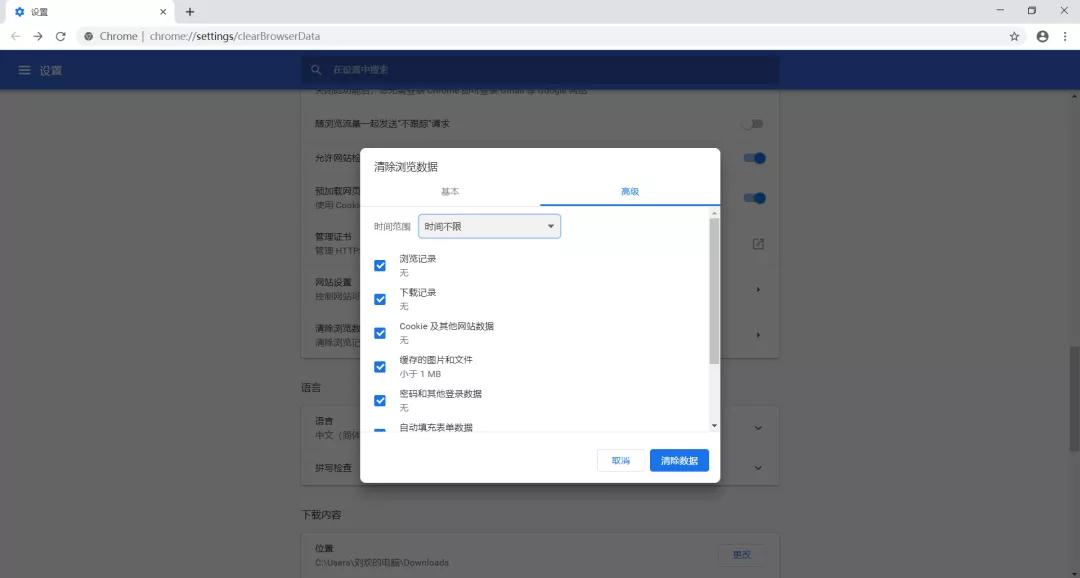Click the back navigation arrow
Image resolution: width=1080 pixels, height=578 pixels.
tap(16, 36)
